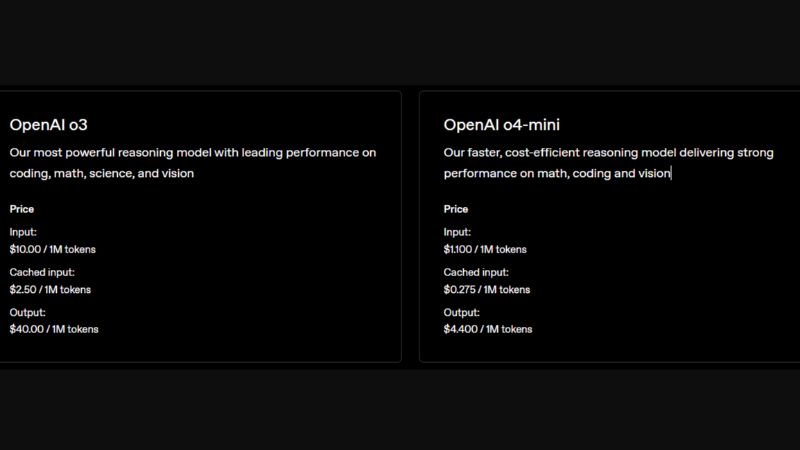The width and height of the screenshot is (800, 450).
Task: Click the Input label under OpenAI o3
Action: 23,232
